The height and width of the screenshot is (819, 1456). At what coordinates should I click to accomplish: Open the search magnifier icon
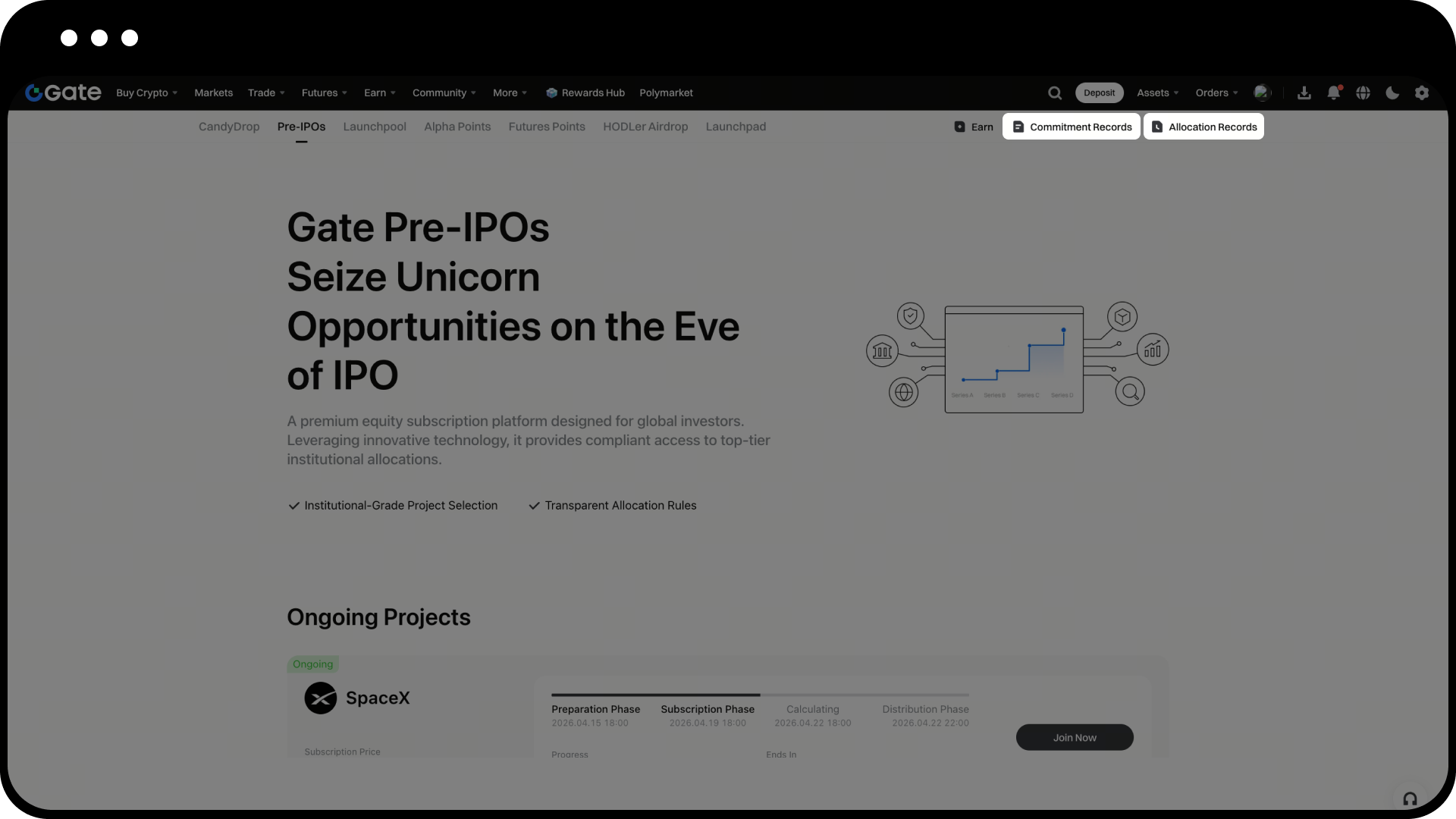click(x=1055, y=93)
